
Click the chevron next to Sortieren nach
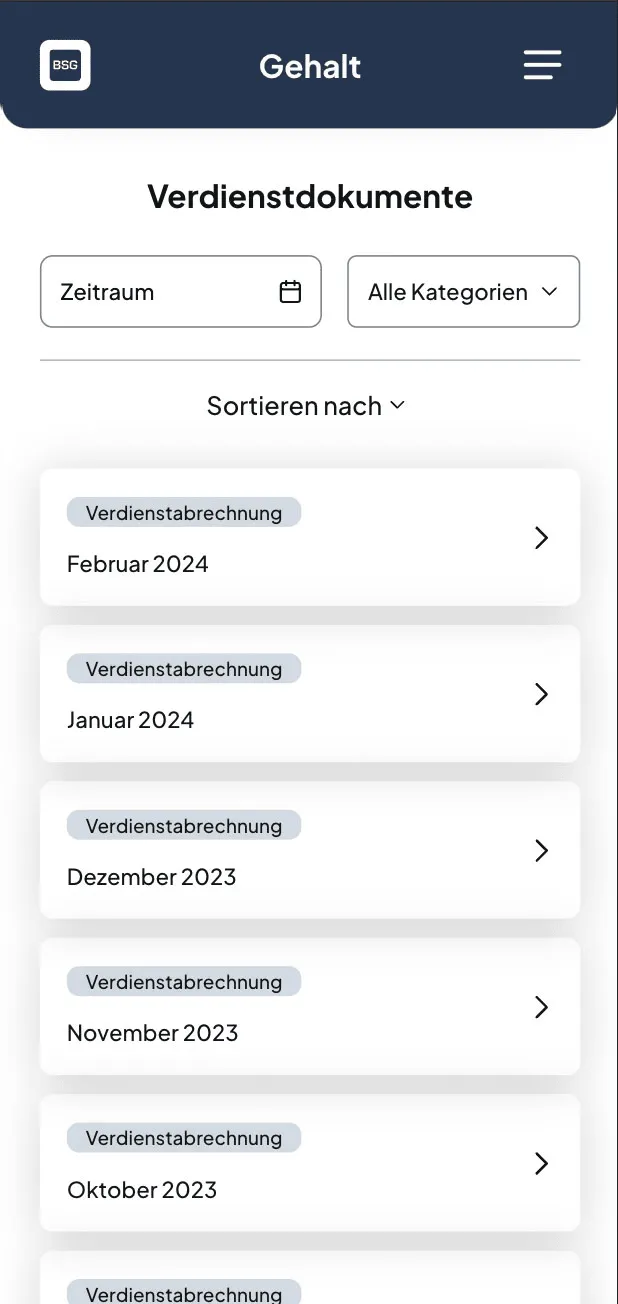click(x=397, y=405)
